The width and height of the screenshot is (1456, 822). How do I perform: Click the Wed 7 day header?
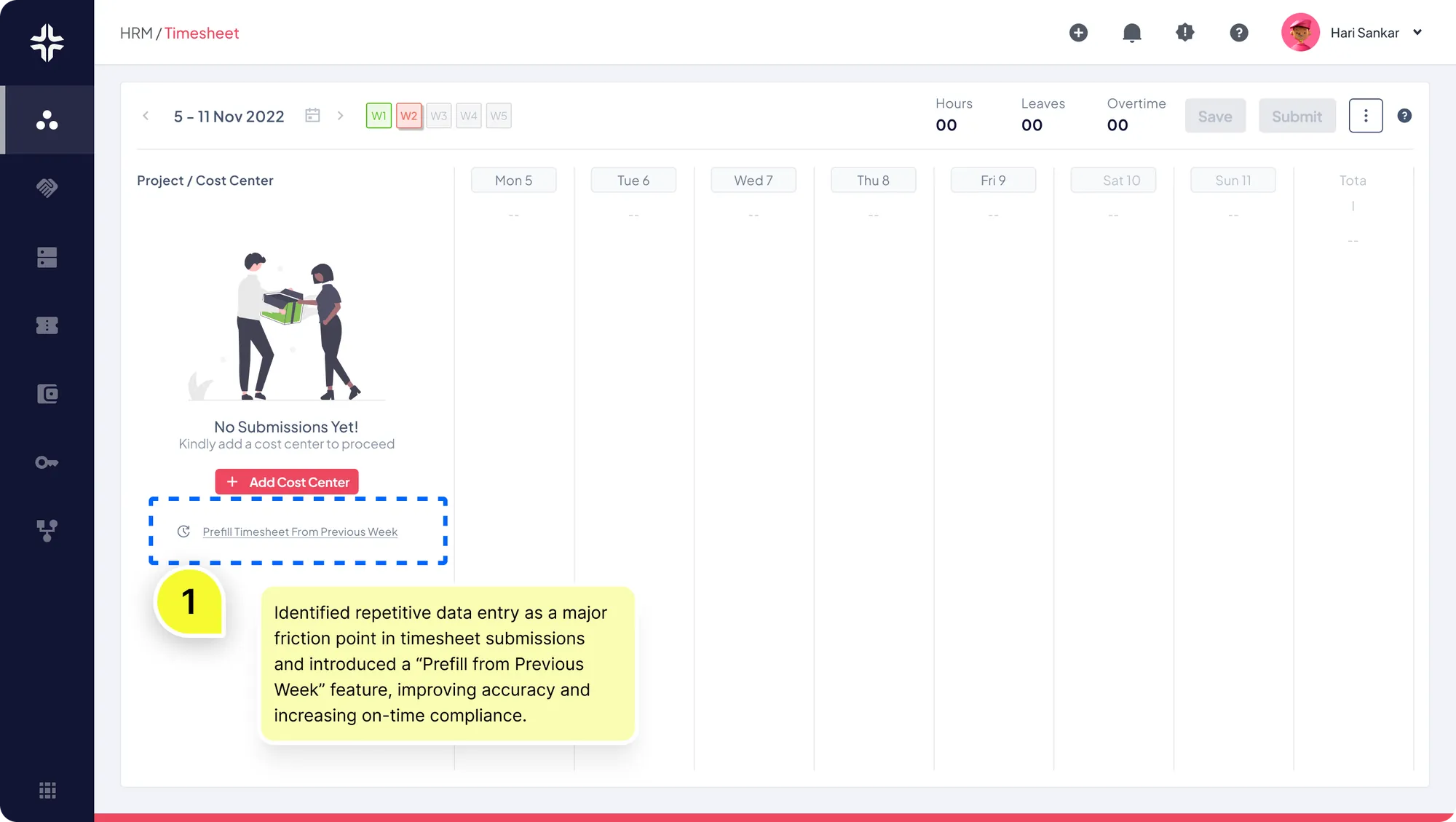click(x=753, y=180)
